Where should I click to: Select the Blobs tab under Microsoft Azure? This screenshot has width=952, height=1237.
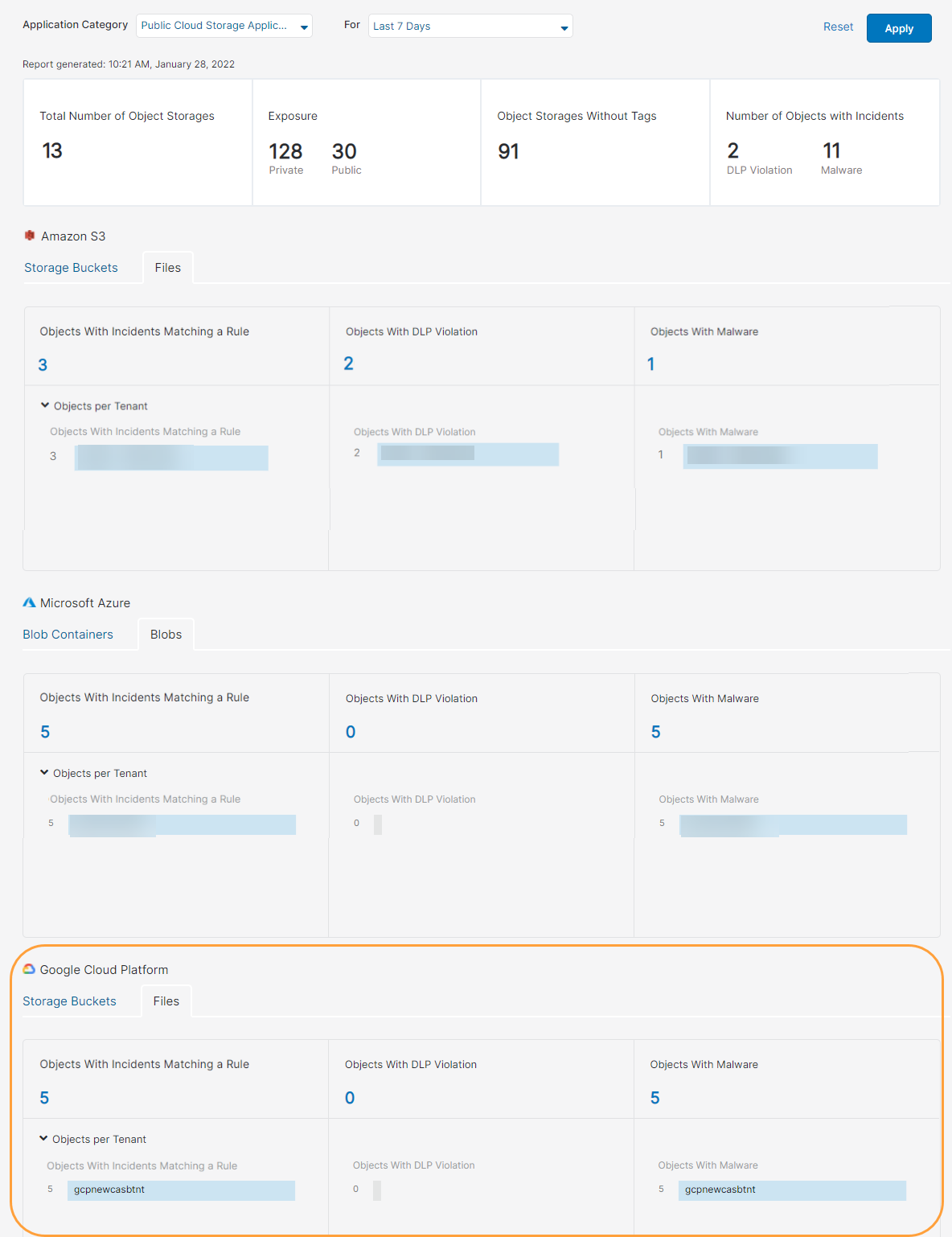166,634
